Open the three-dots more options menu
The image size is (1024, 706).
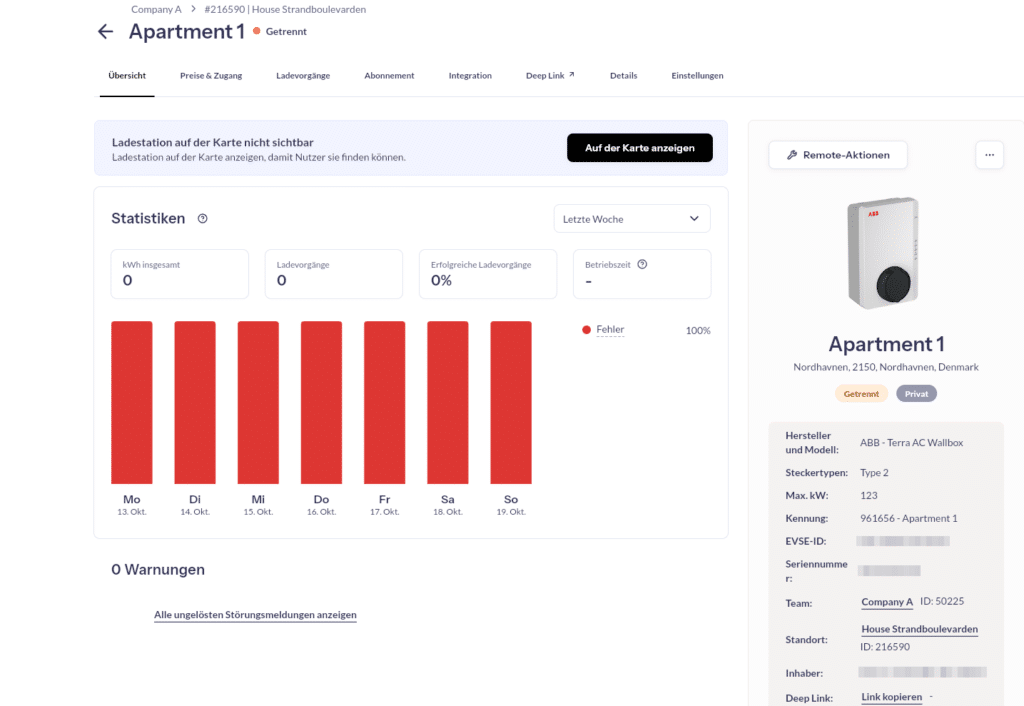(989, 155)
